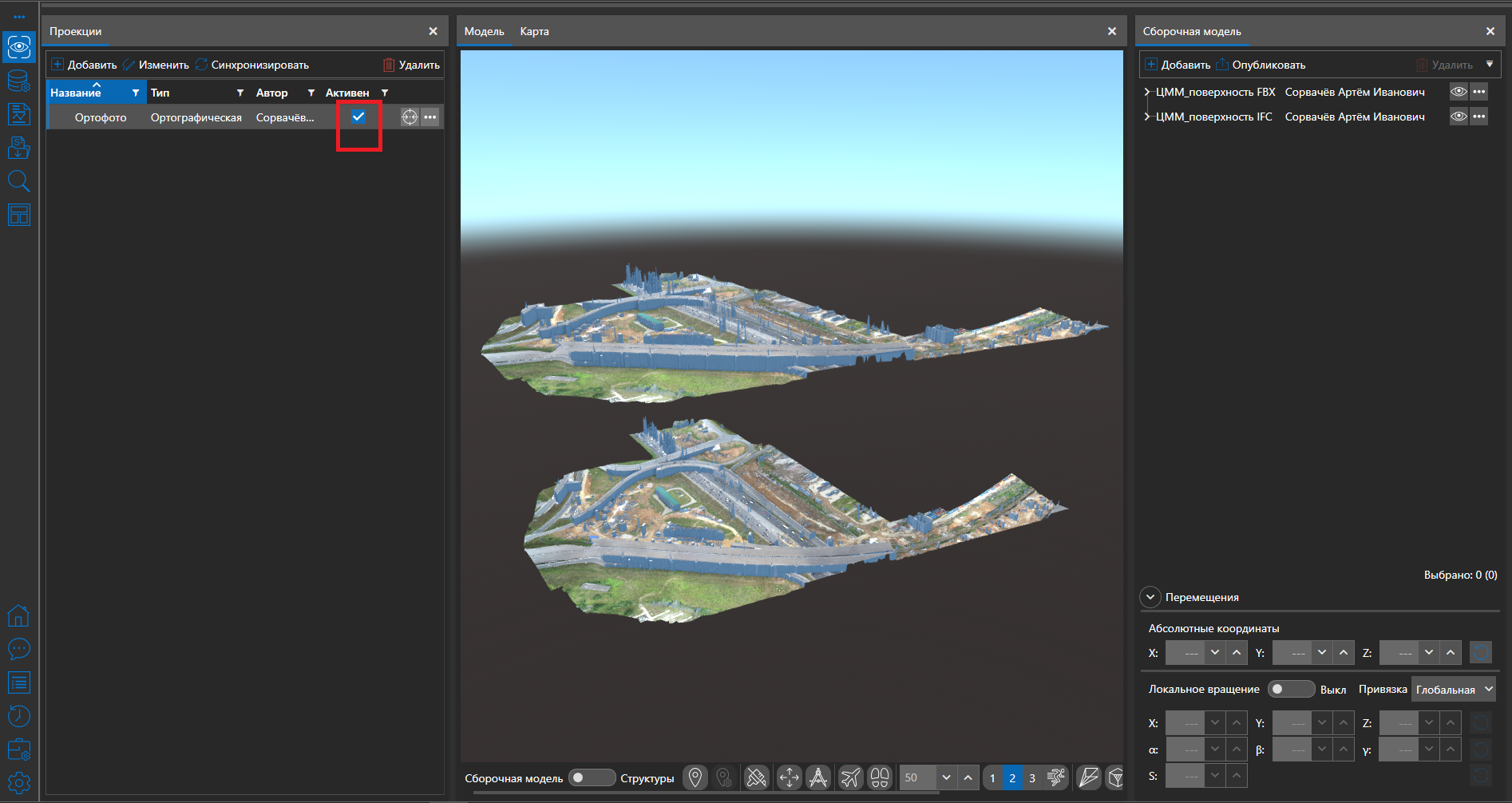
Task: Open the chat messages sidebar icon
Action: [19, 649]
